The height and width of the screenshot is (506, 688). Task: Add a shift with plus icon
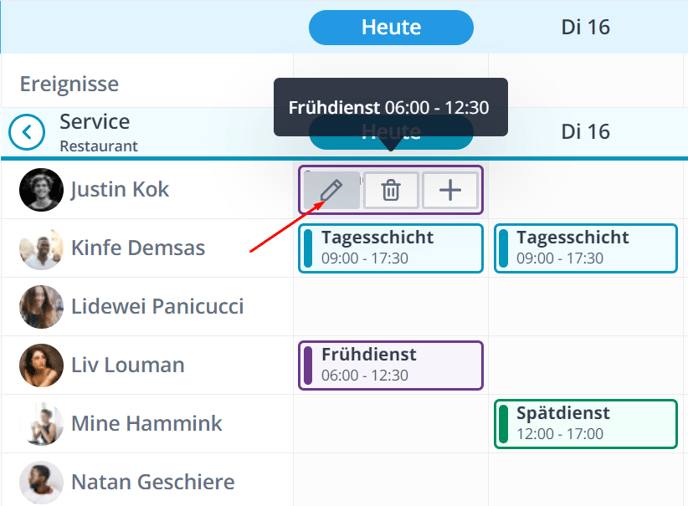pos(450,190)
